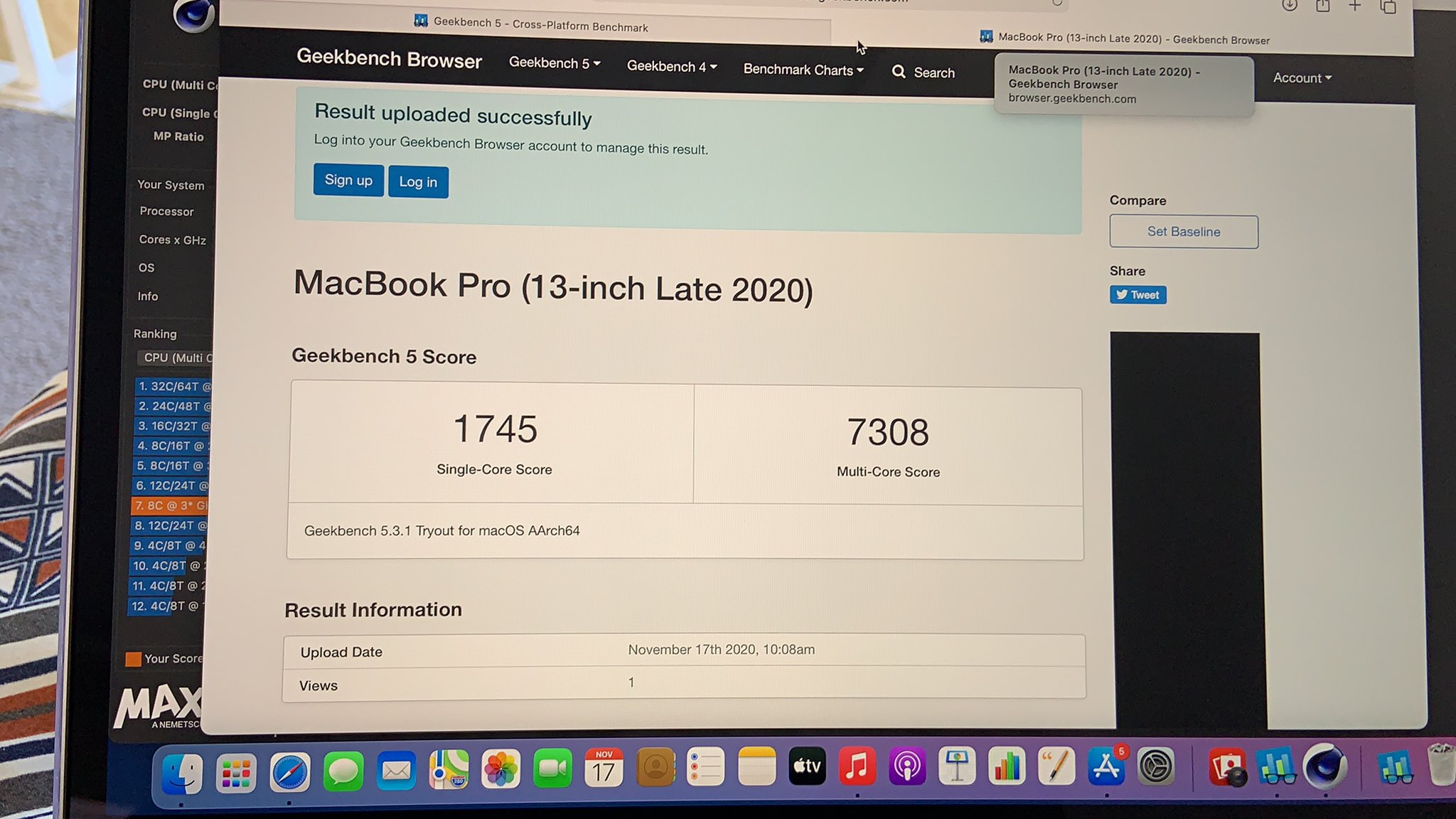1456x819 pixels.
Task: Open the Podcasts app icon
Action: (907, 767)
